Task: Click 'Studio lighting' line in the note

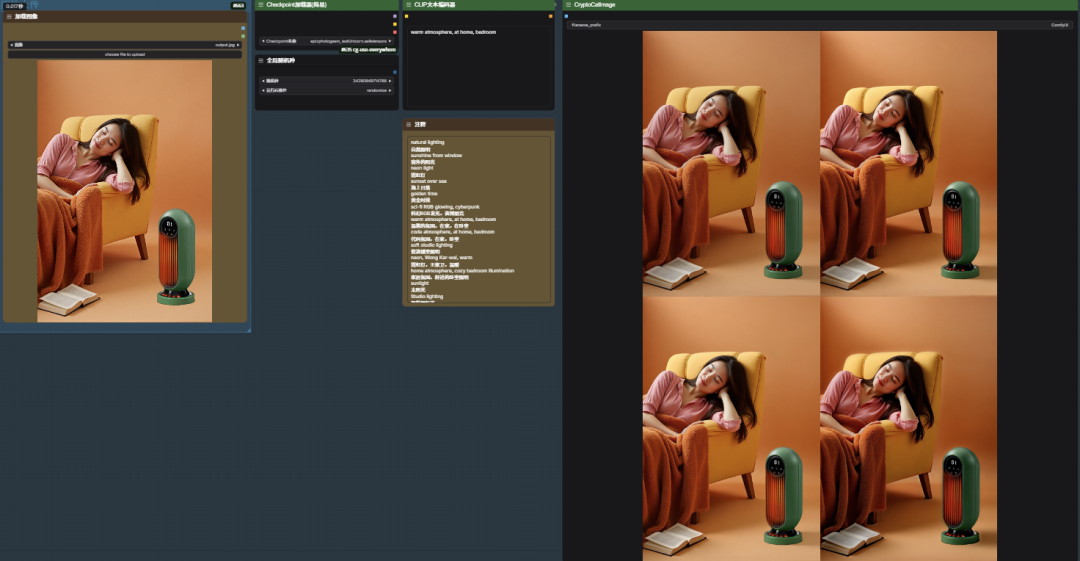Action: click(426, 296)
